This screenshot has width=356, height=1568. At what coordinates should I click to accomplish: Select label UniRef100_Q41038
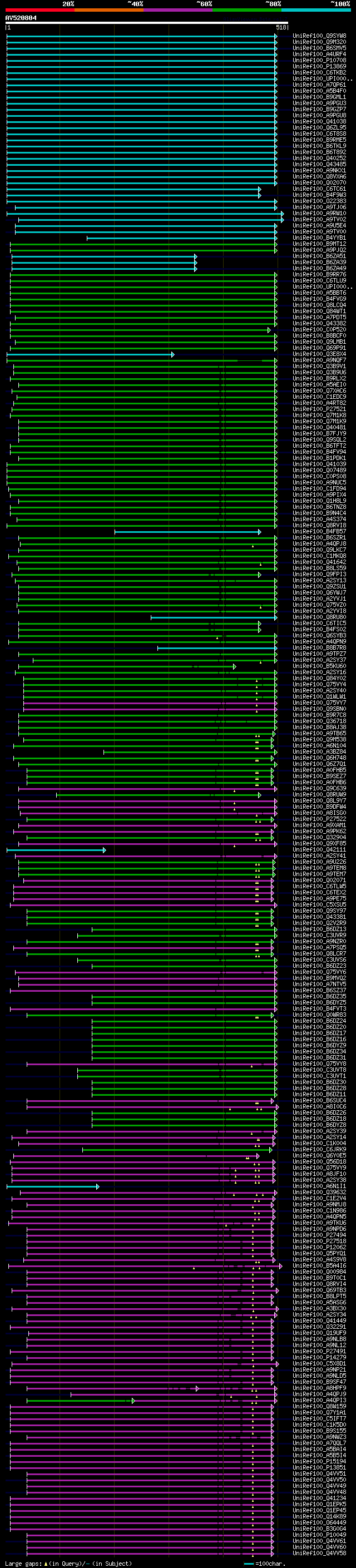point(319,121)
